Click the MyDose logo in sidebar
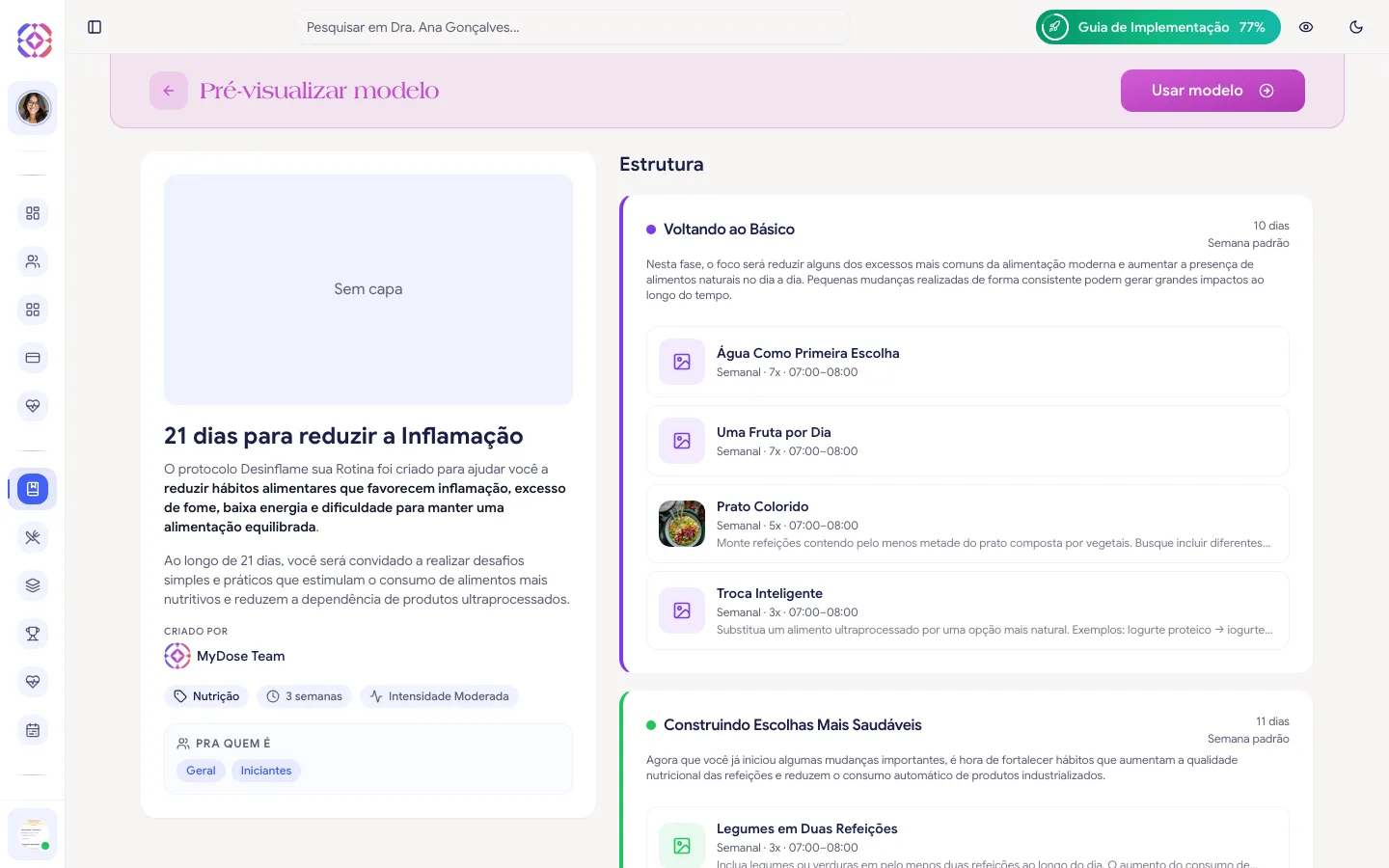 (34, 41)
